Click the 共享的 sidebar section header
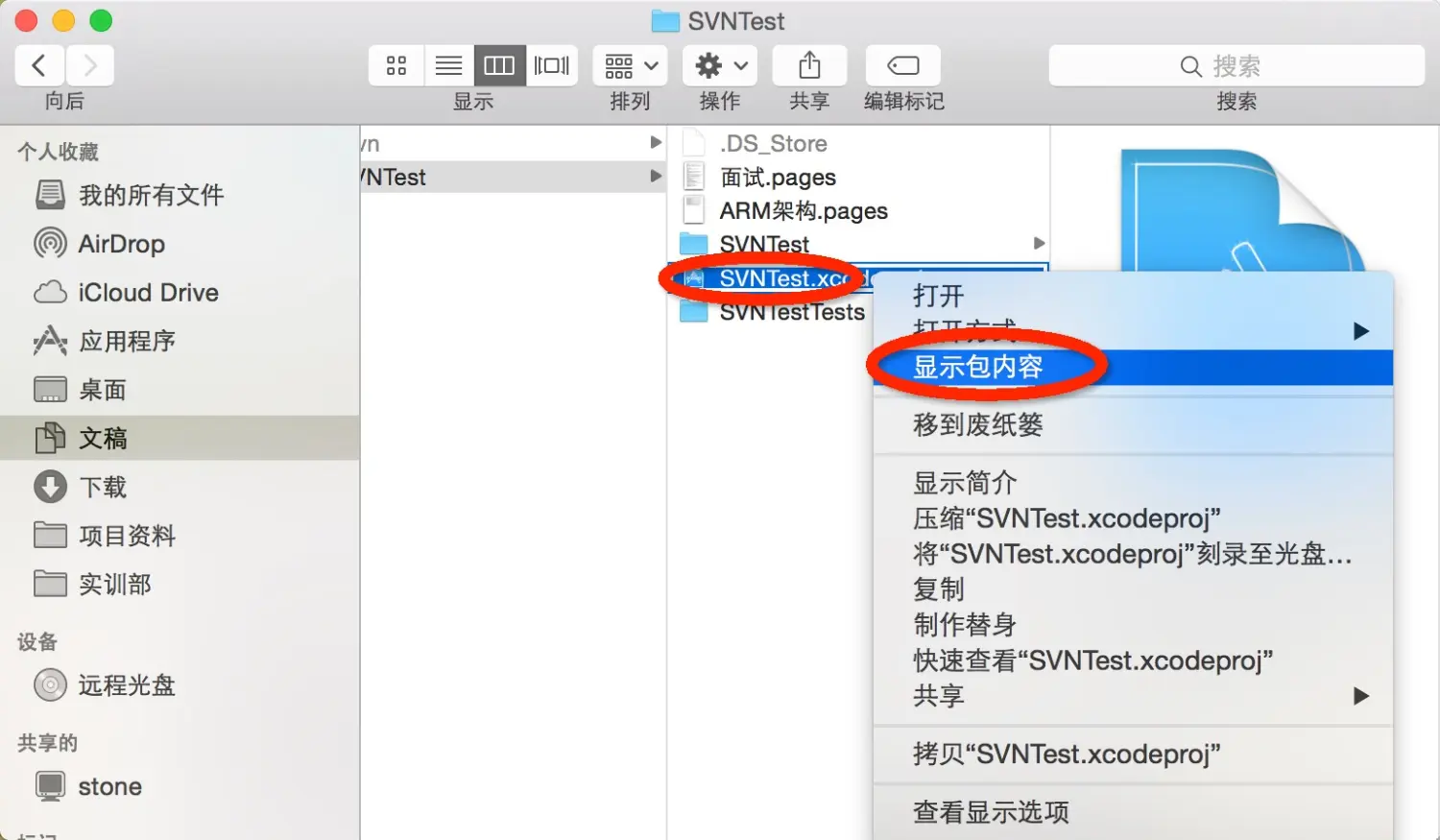The height and width of the screenshot is (840, 1440). coord(47,742)
